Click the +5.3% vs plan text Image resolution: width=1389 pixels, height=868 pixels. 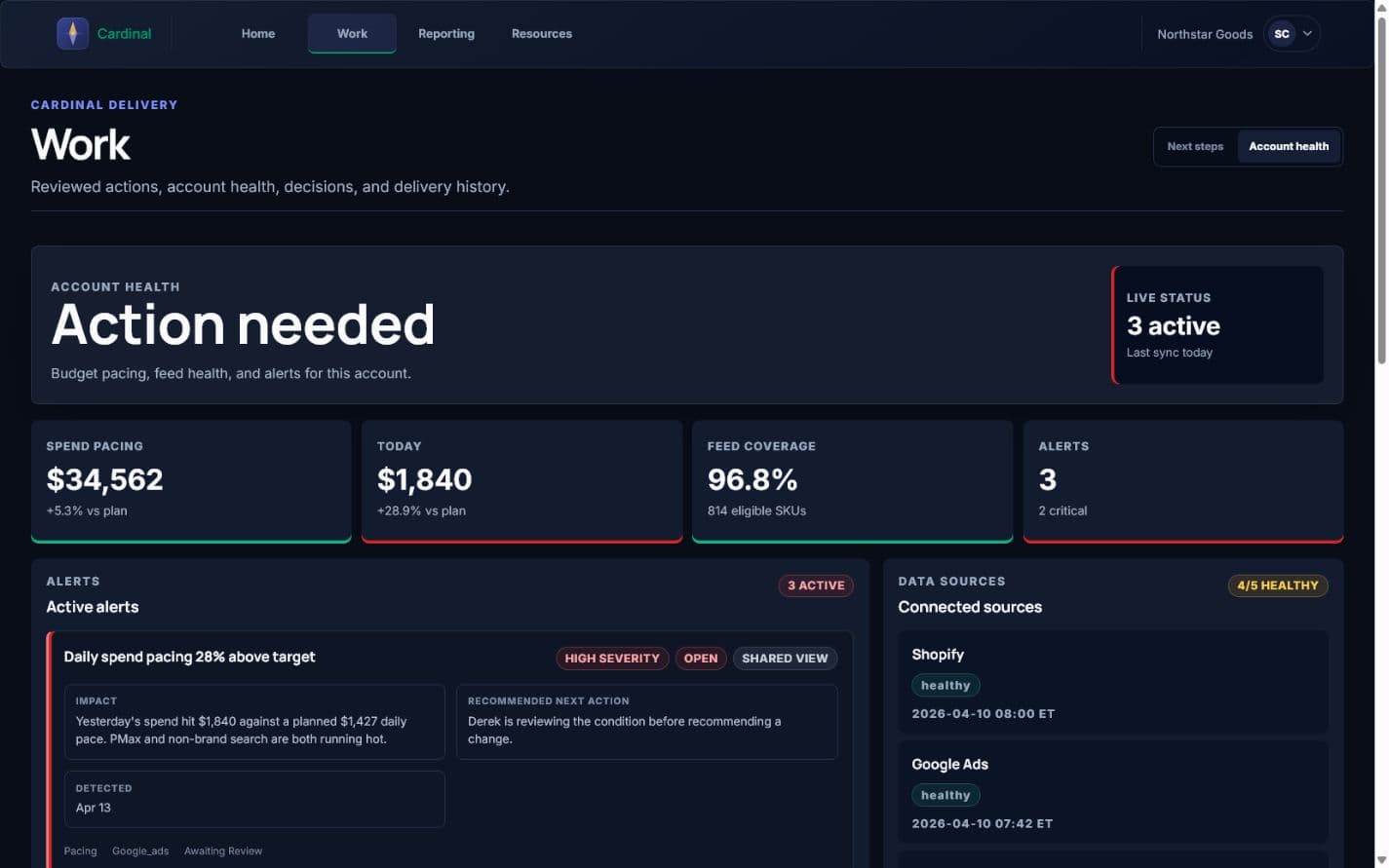(87, 510)
